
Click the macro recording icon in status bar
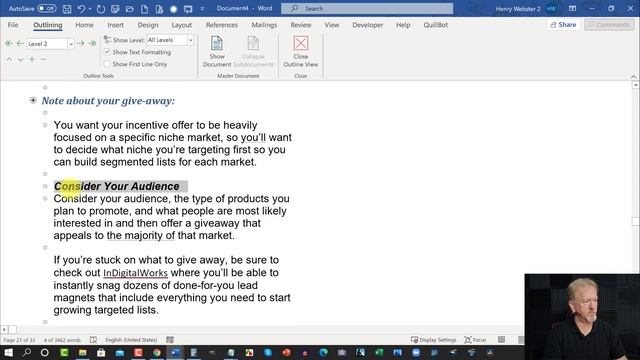[170, 340]
